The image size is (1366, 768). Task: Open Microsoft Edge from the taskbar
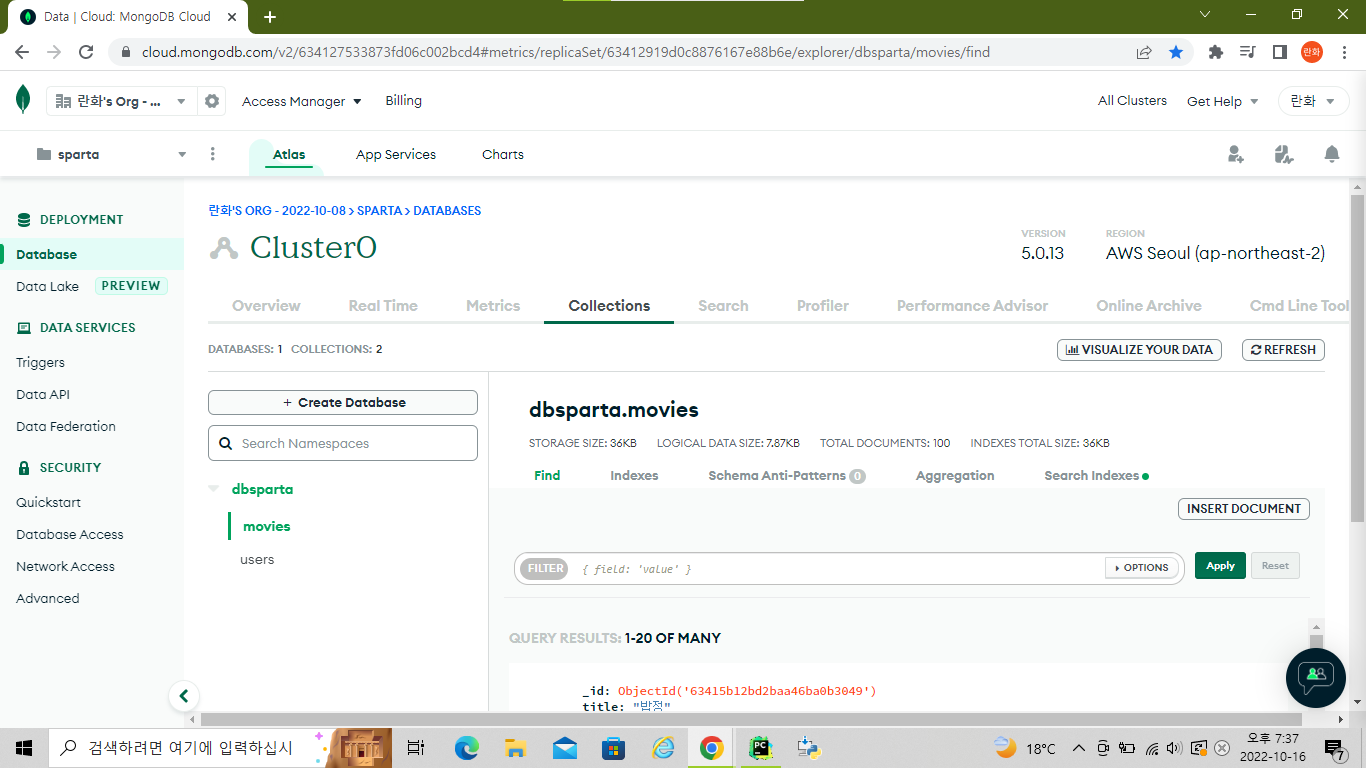click(x=467, y=747)
